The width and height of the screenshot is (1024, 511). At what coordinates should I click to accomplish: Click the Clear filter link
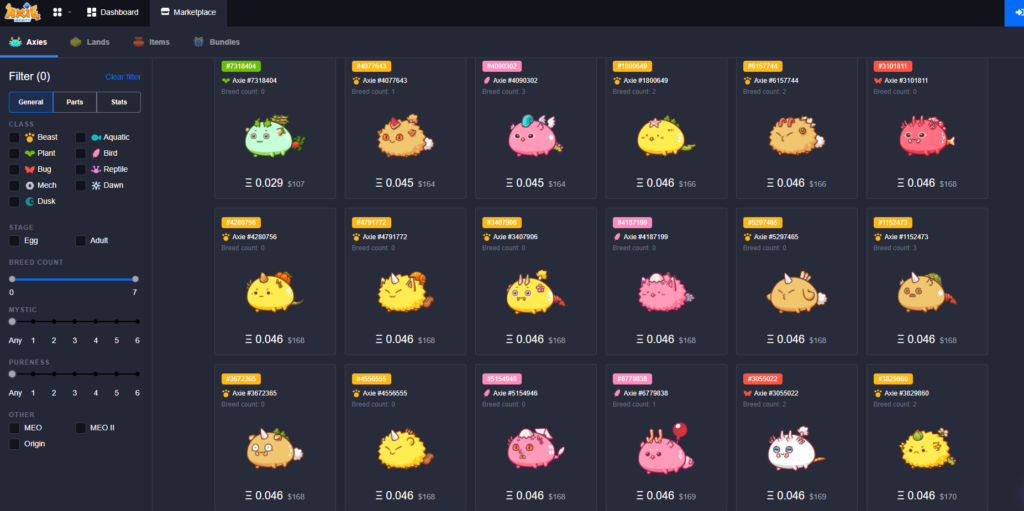[123, 76]
